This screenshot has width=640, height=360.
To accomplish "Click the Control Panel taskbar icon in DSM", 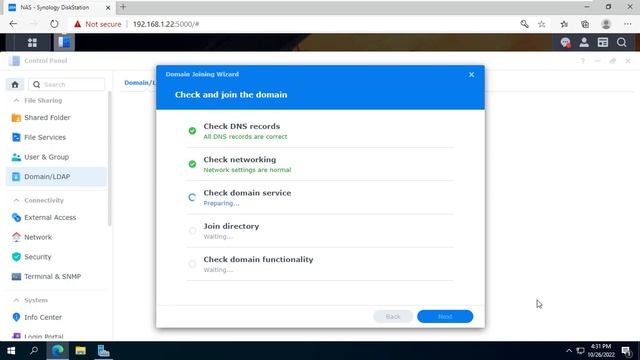I will (x=64, y=42).
